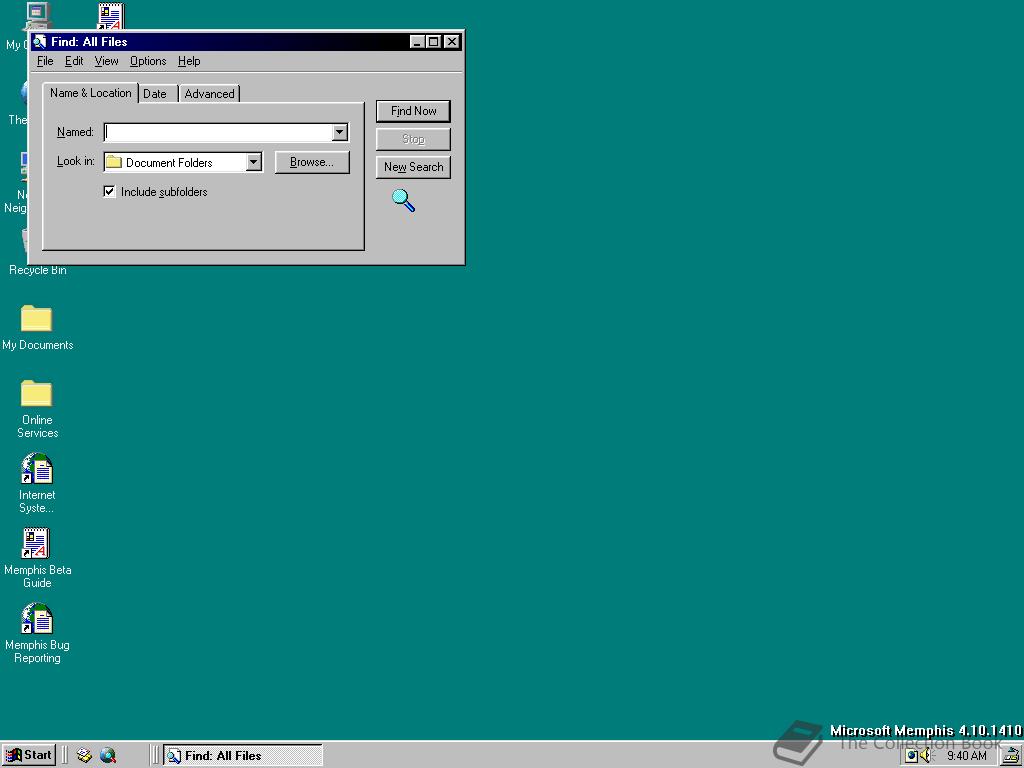This screenshot has width=1024, height=768.
Task: Open the View menu
Action: coord(106,61)
